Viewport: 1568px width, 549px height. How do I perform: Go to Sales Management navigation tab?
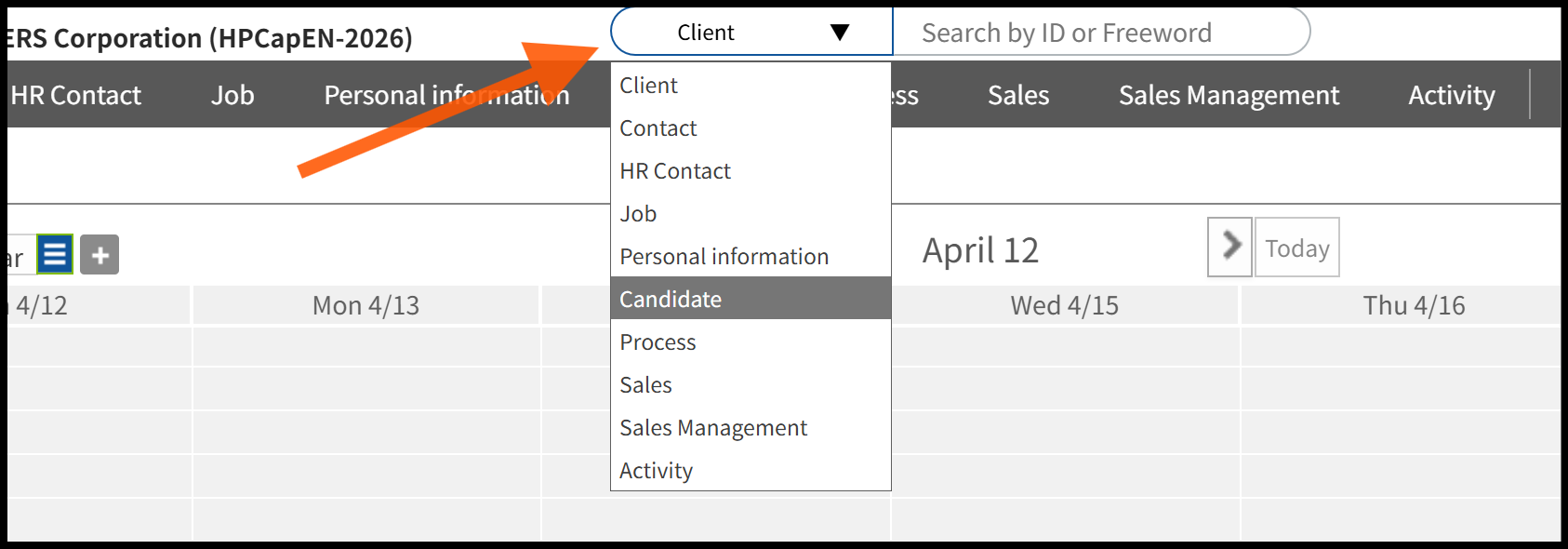1228,95
